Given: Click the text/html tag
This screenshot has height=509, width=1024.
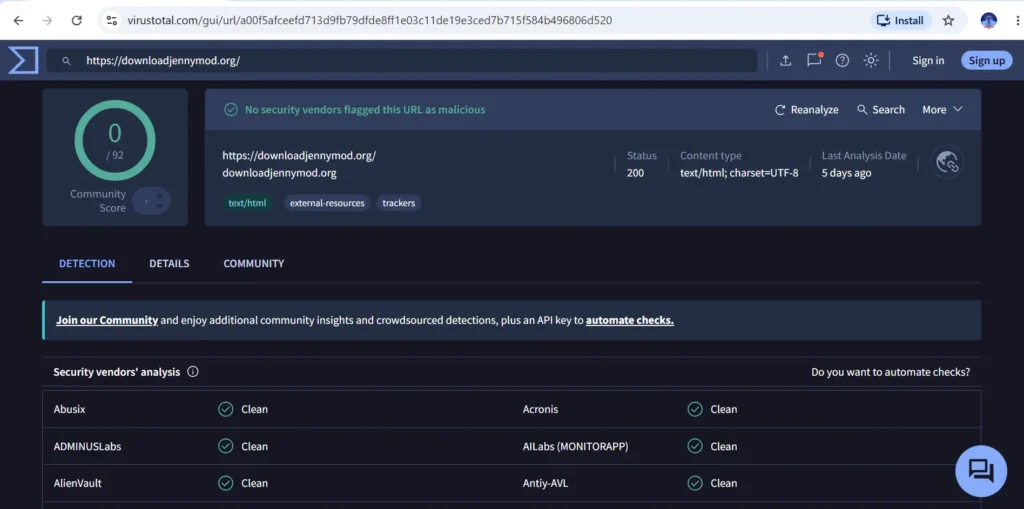Looking at the screenshot, I should point(247,203).
